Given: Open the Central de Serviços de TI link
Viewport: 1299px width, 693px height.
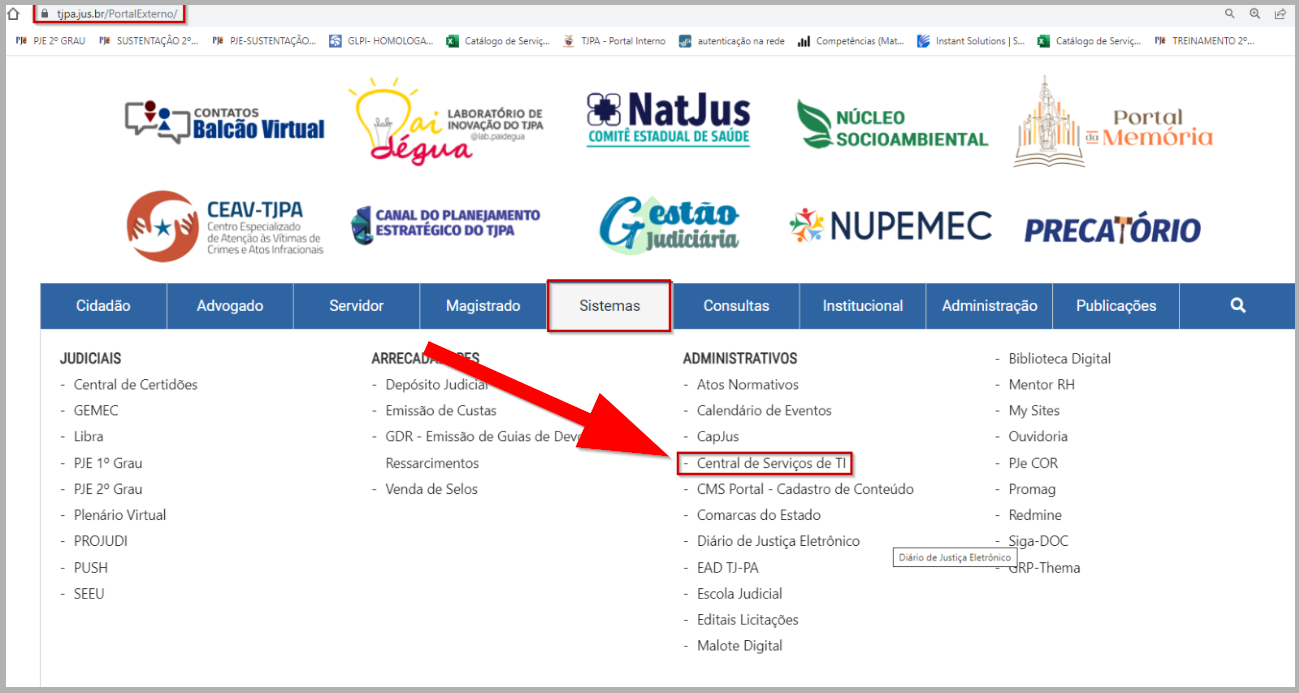Looking at the screenshot, I should (x=771, y=463).
